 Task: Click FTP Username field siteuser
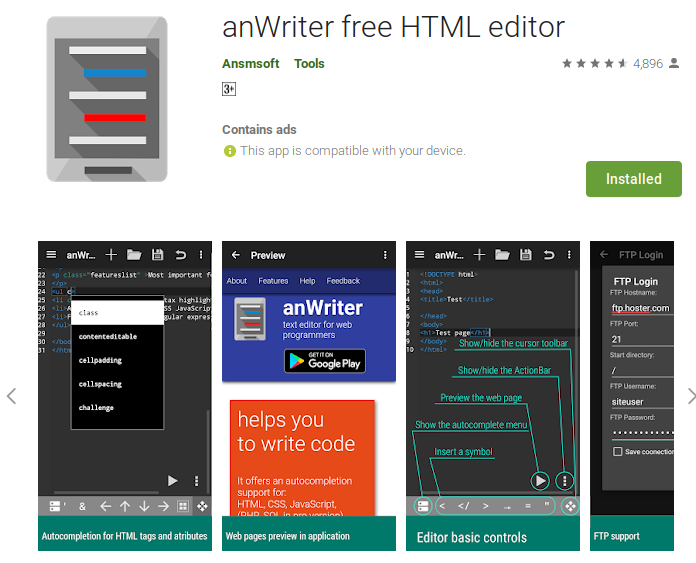(642, 402)
